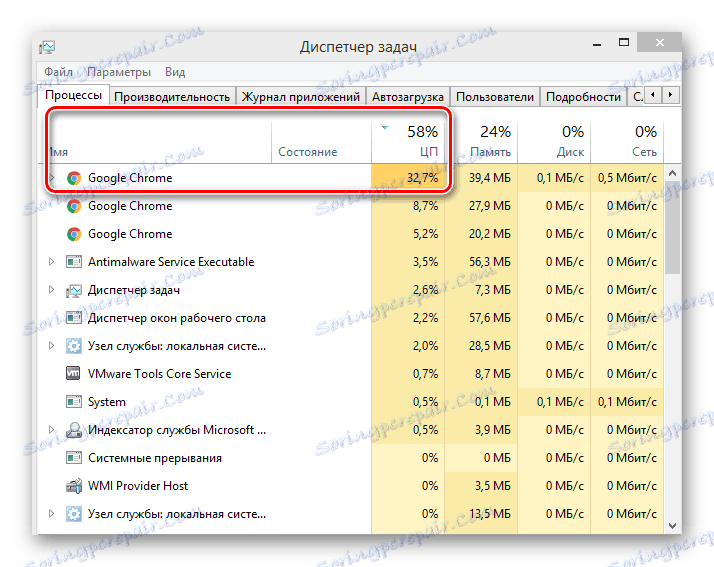This screenshot has height=567, width=714.
Task: Click the Диспетчер окон рабочего стола icon
Action: tap(74, 318)
